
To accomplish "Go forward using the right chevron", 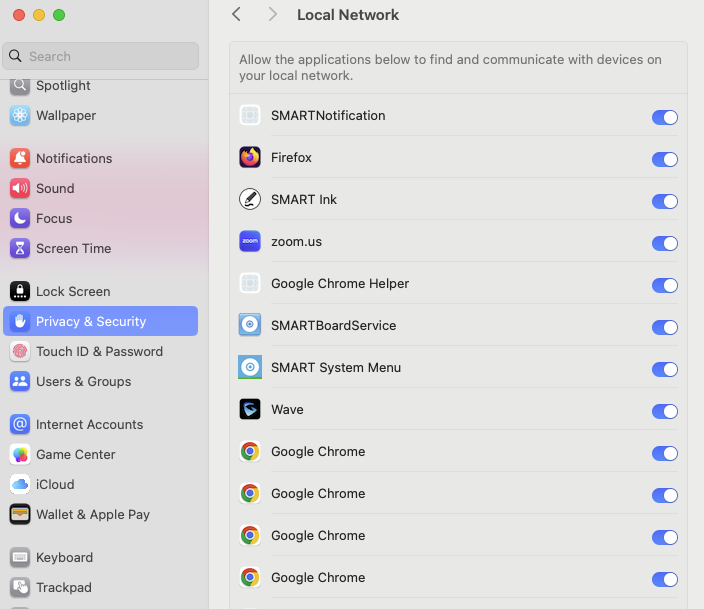I will pyautogui.click(x=273, y=15).
